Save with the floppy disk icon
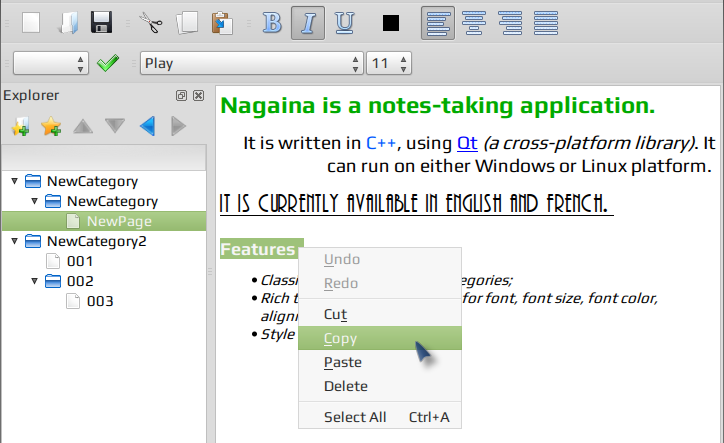The image size is (724, 443). [x=102, y=23]
